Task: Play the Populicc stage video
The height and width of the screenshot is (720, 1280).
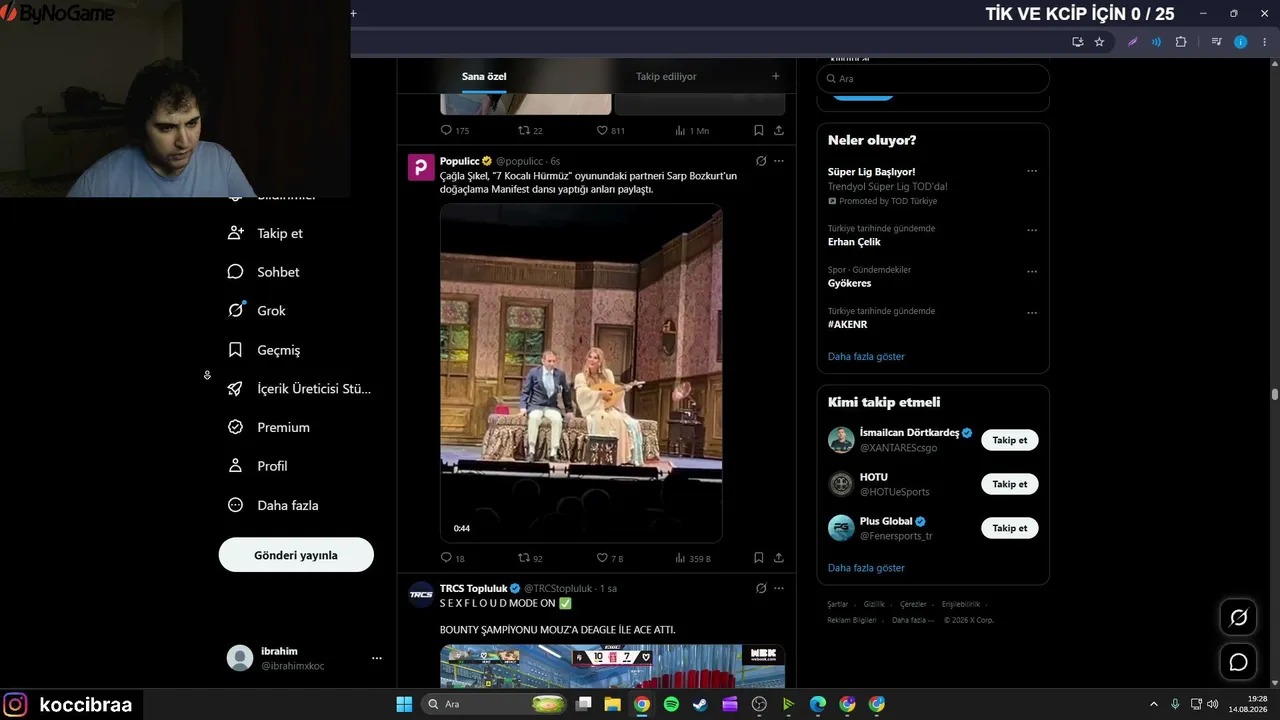Action: coord(581,373)
